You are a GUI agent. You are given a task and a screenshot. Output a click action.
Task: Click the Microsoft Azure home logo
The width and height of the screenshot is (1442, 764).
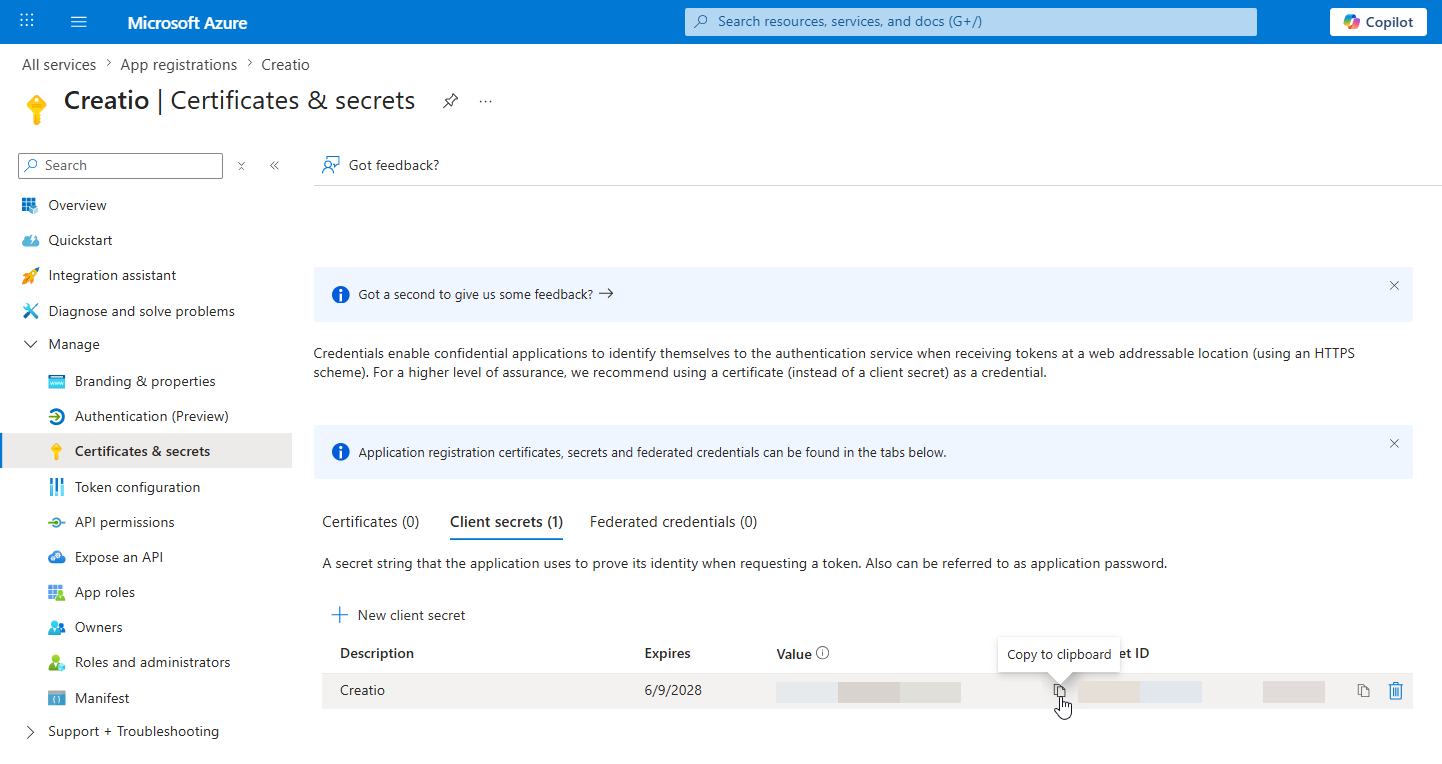pyautogui.click(x=187, y=22)
